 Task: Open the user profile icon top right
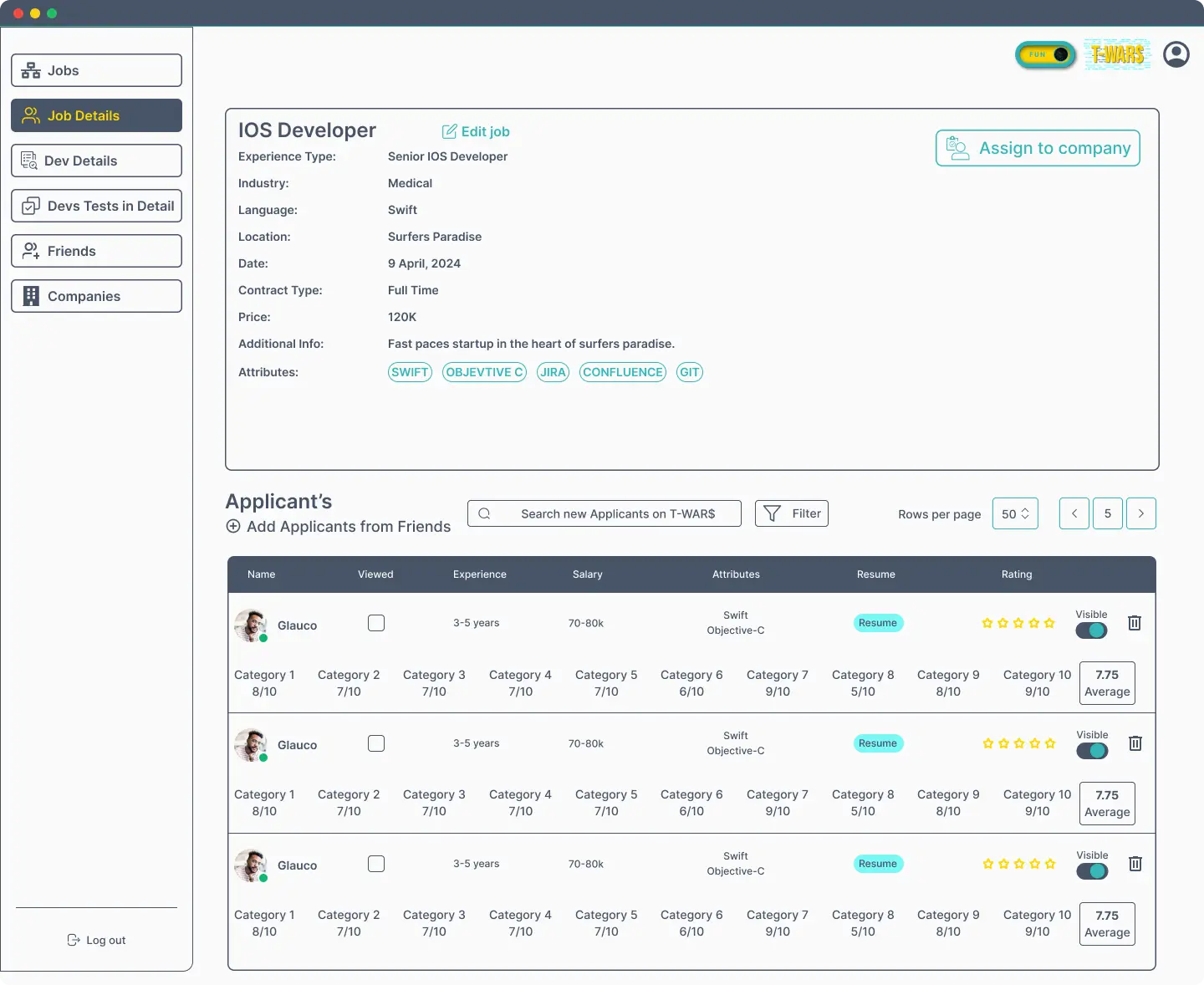pyautogui.click(x=1176, y=54)
